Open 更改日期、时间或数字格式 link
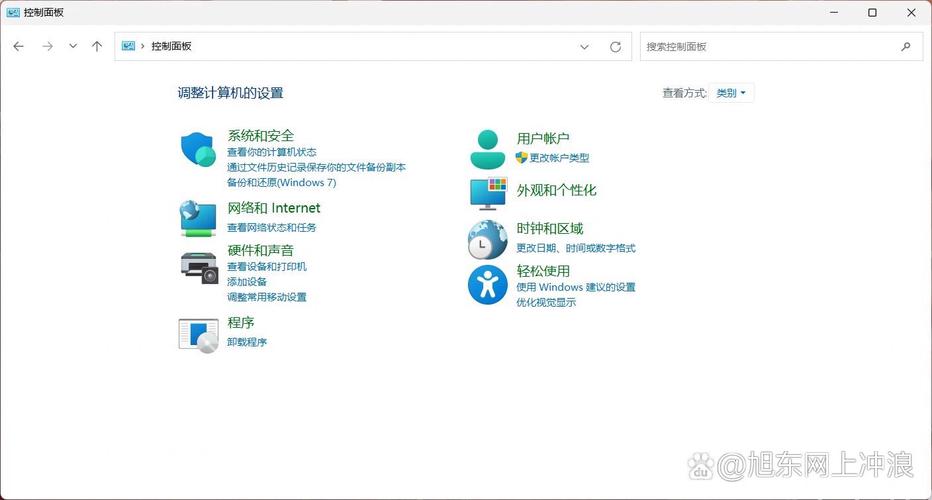The image size is (932, 500). (x=576, y=249)
